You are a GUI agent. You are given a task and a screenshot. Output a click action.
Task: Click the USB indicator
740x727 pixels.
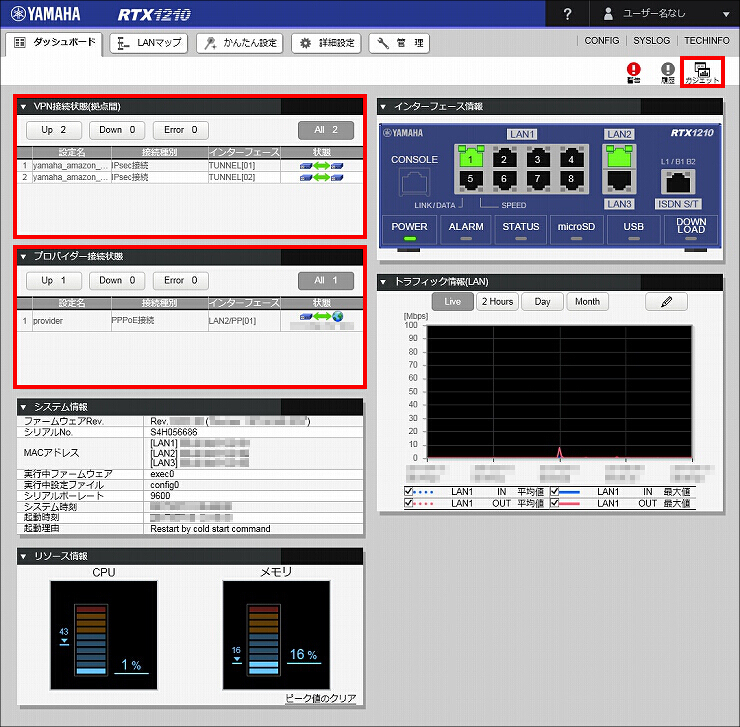tap(633, 230)
